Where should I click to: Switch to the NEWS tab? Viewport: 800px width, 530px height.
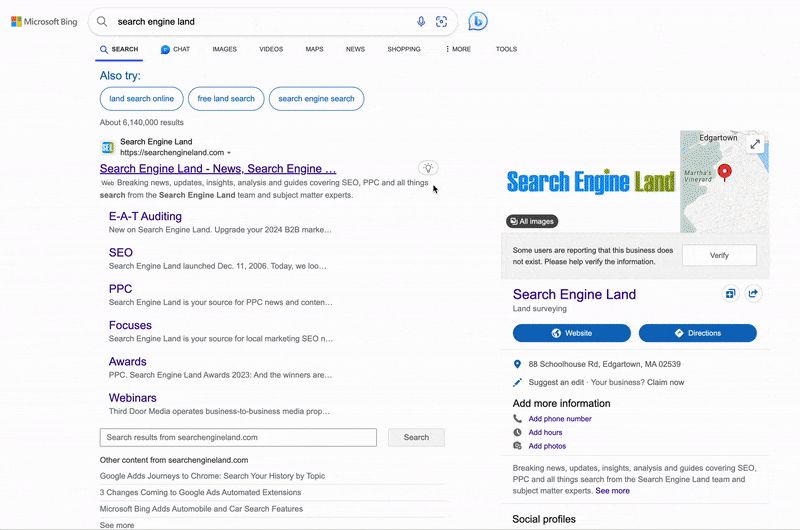tap(355, 49)
